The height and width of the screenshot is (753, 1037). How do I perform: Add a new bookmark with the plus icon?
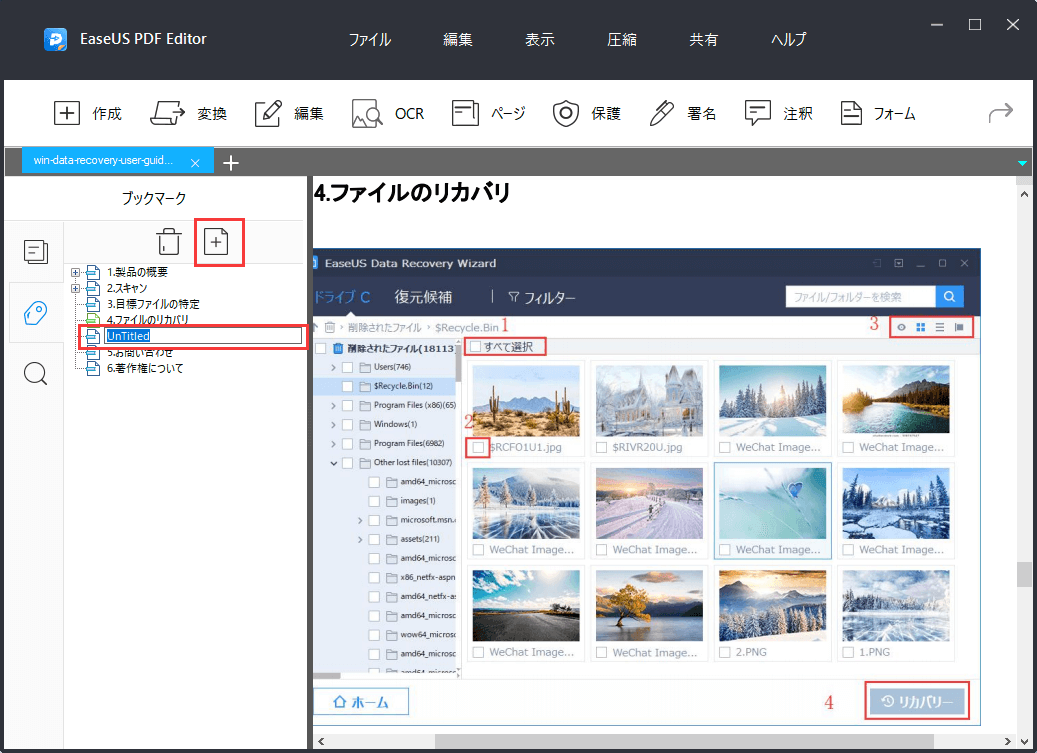tap(219, 241)
